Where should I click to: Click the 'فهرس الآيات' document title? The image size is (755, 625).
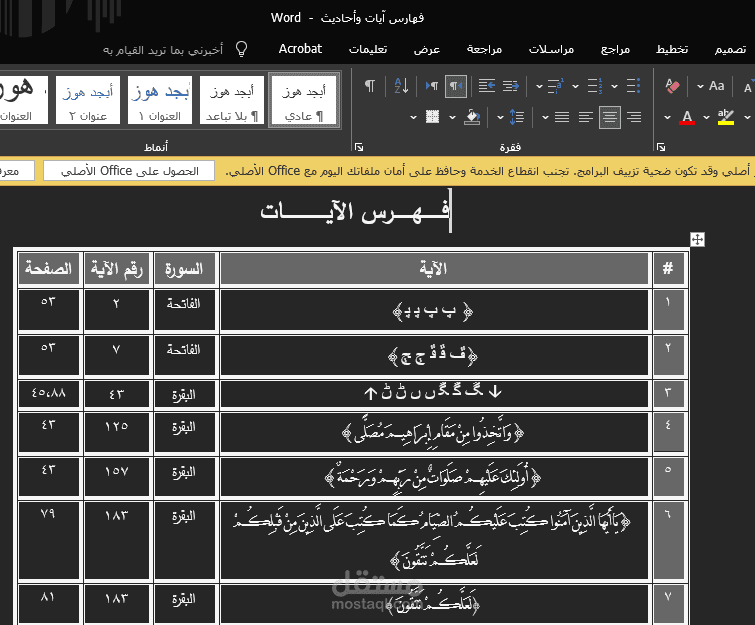[355, 211]
